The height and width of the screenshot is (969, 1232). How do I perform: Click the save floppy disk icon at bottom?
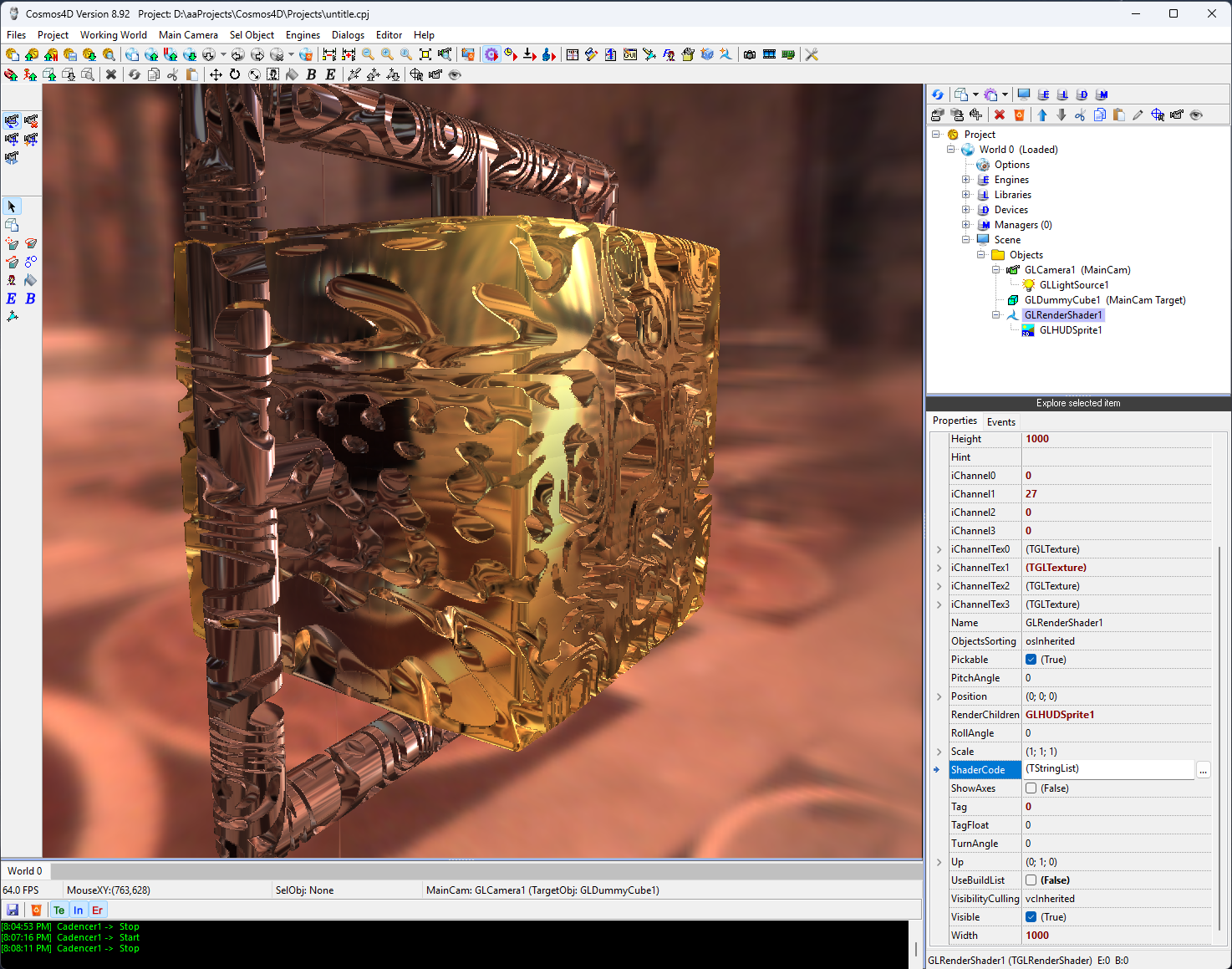click(x=13, y=910)
